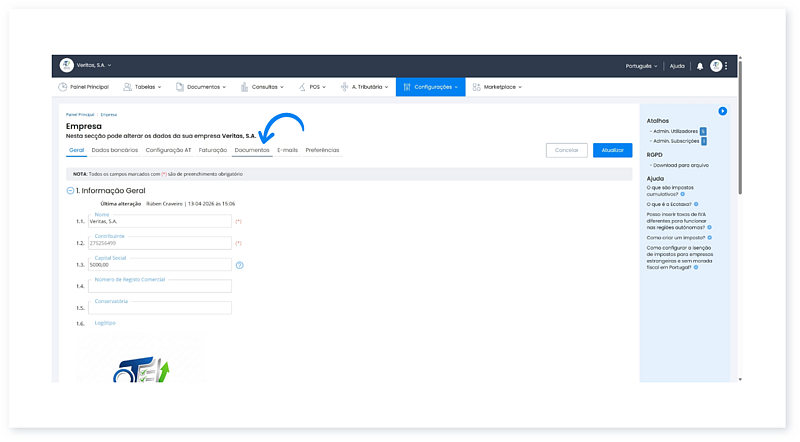Screen dimensions: 800x442
Task: Click the A. Tributária icon
Action: tap(344, 87)
